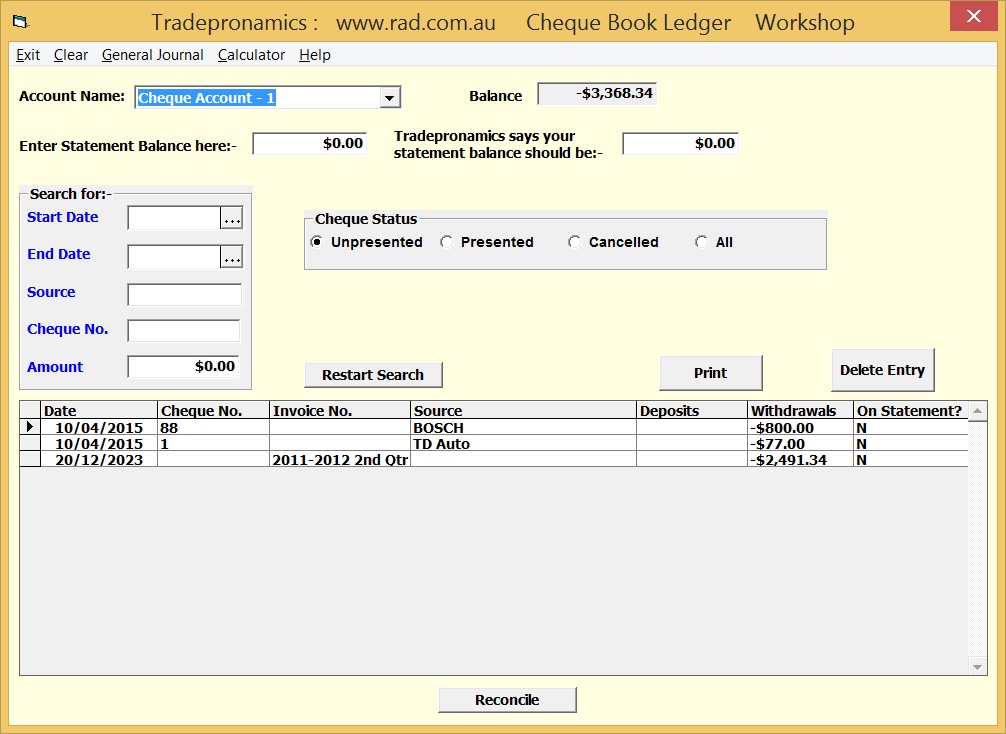The height and width of the screenshot is (734, 1006).
Task: Click the Withdrawals column header
Action: (801, 411)
